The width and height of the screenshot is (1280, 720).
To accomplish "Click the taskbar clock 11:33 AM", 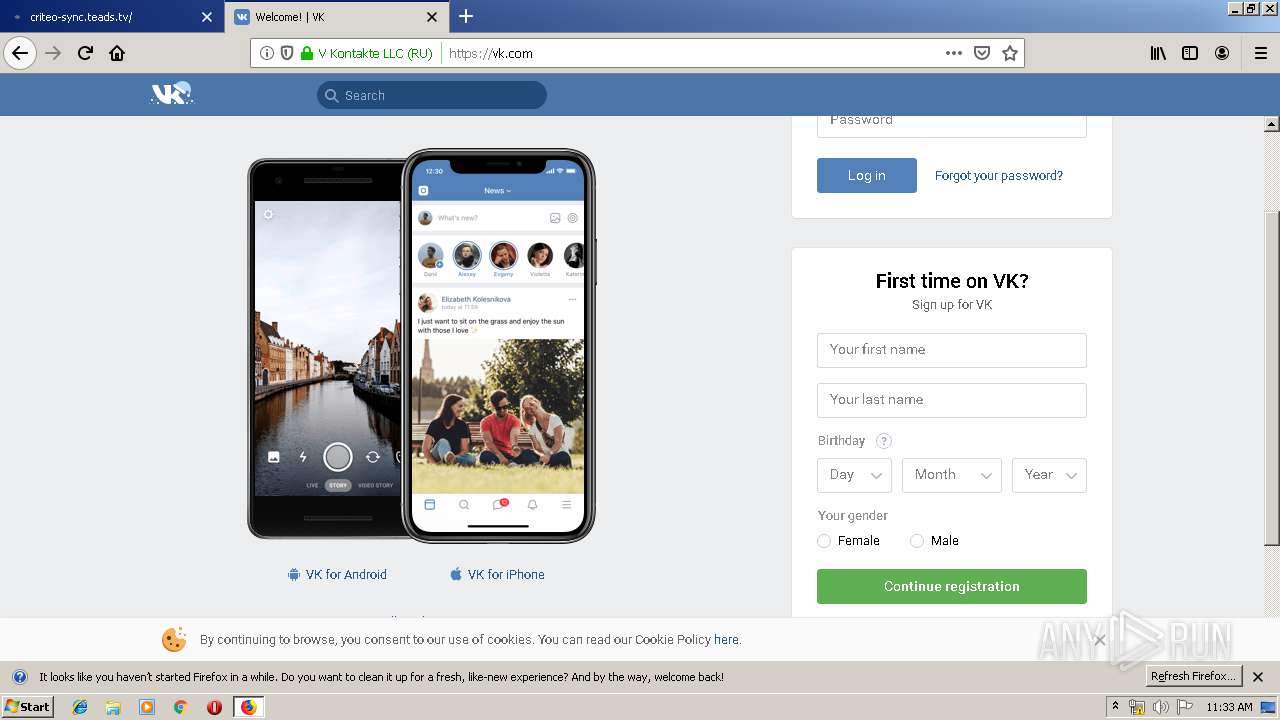I will click(x=1229, y=707).
